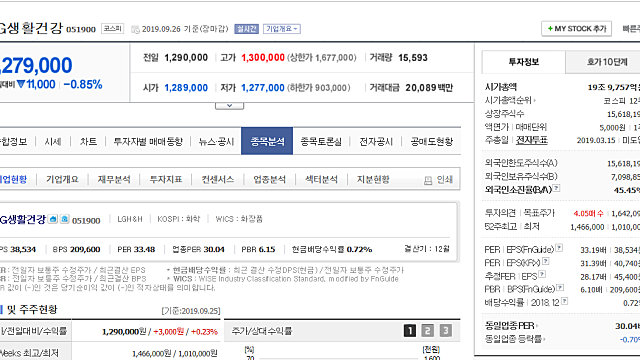Open help icon beside 추정PER EPS
Viewport: 640px width, 360px height.
[542, 274]
